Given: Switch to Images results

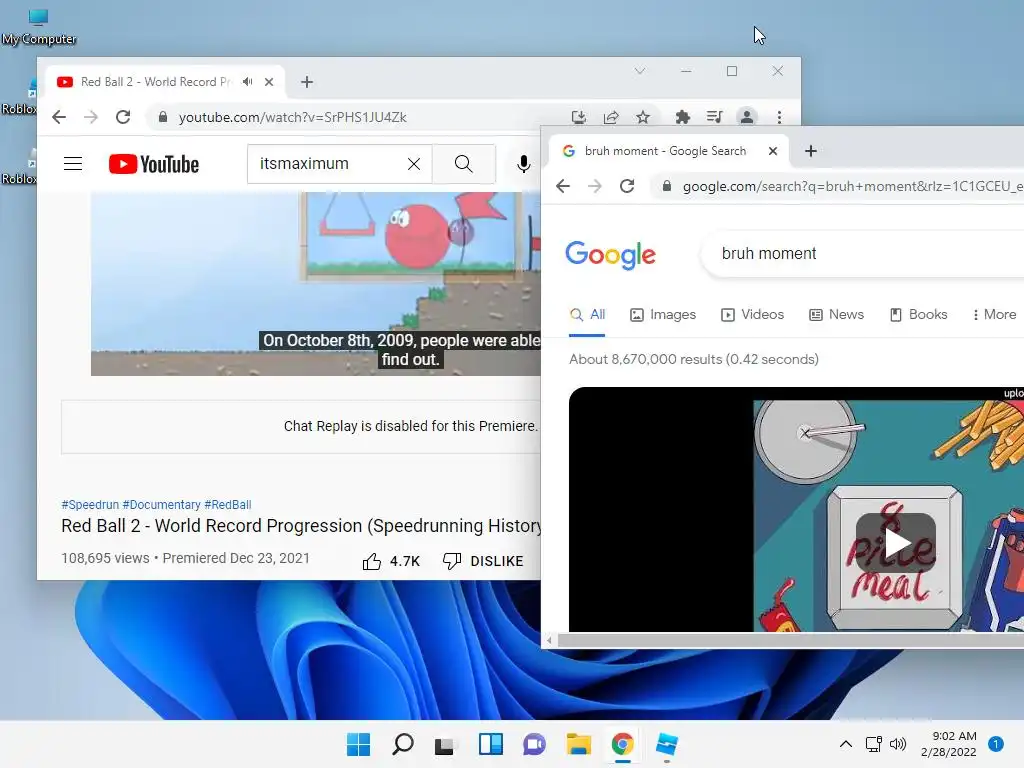Looking at the screenshot, I should coord(663,315).
